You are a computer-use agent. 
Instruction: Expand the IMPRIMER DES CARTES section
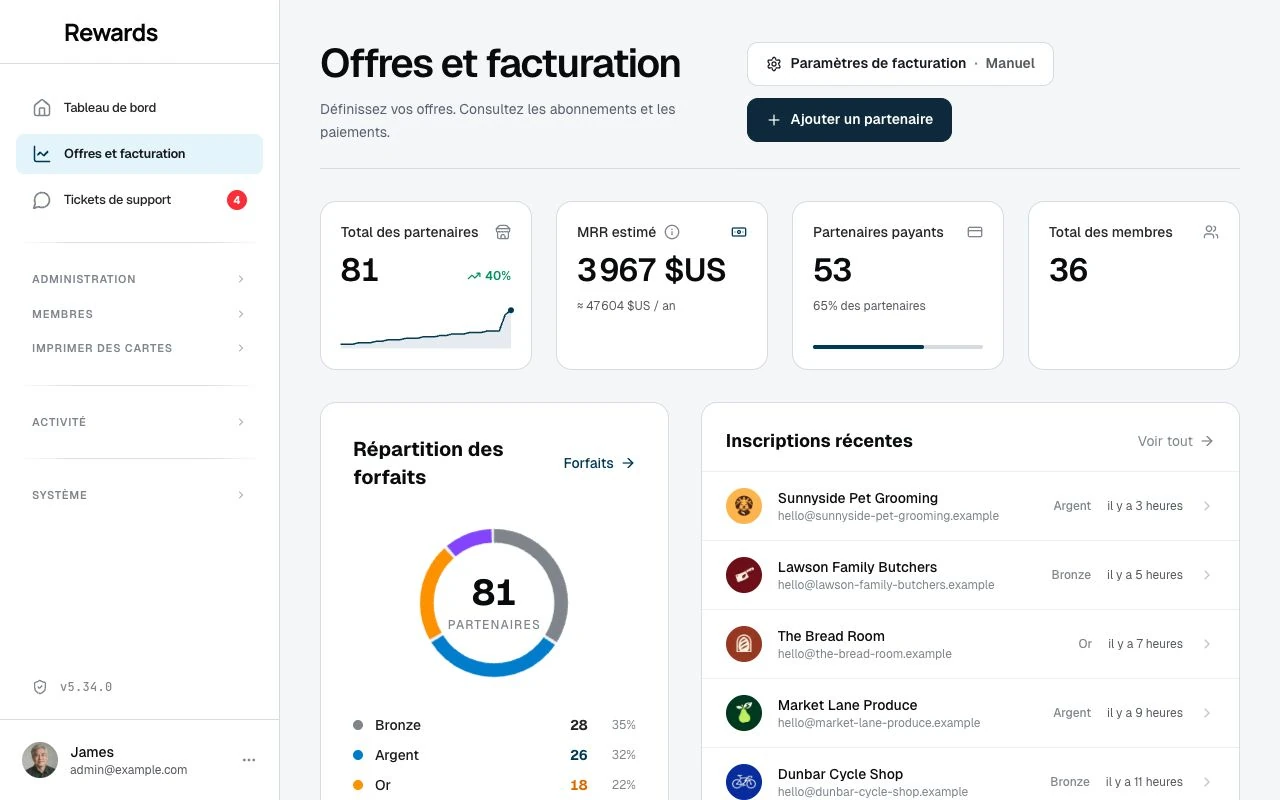pos(139,348)
